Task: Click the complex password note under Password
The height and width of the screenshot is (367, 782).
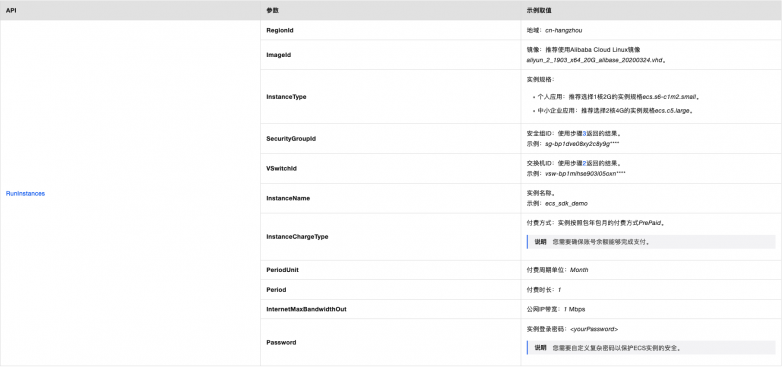Action: (x=651, y=348)
